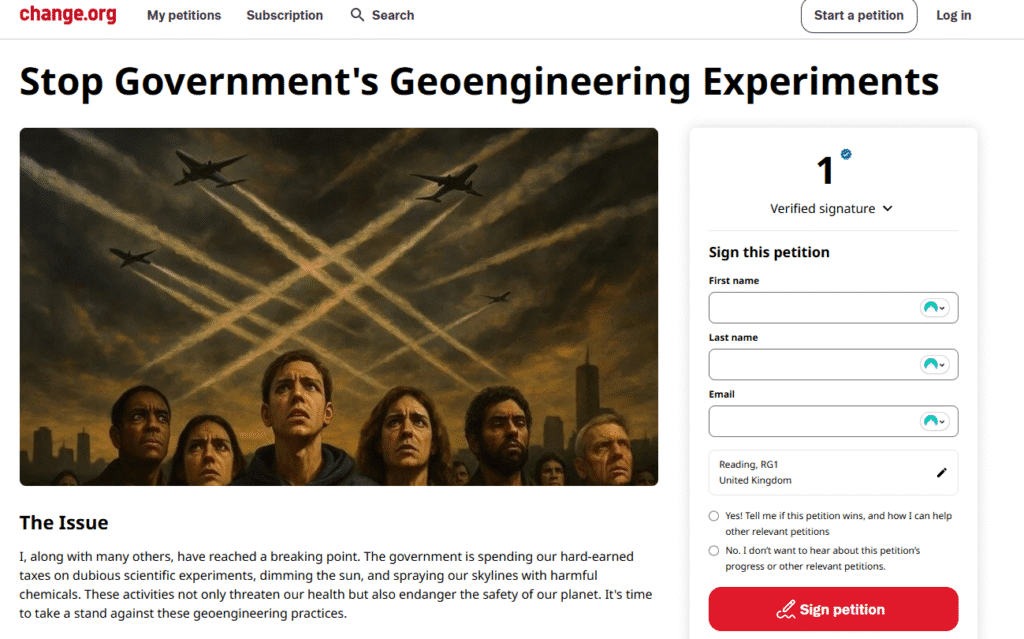Select Yes, tell me if petition wins

[x=714, y=516]
